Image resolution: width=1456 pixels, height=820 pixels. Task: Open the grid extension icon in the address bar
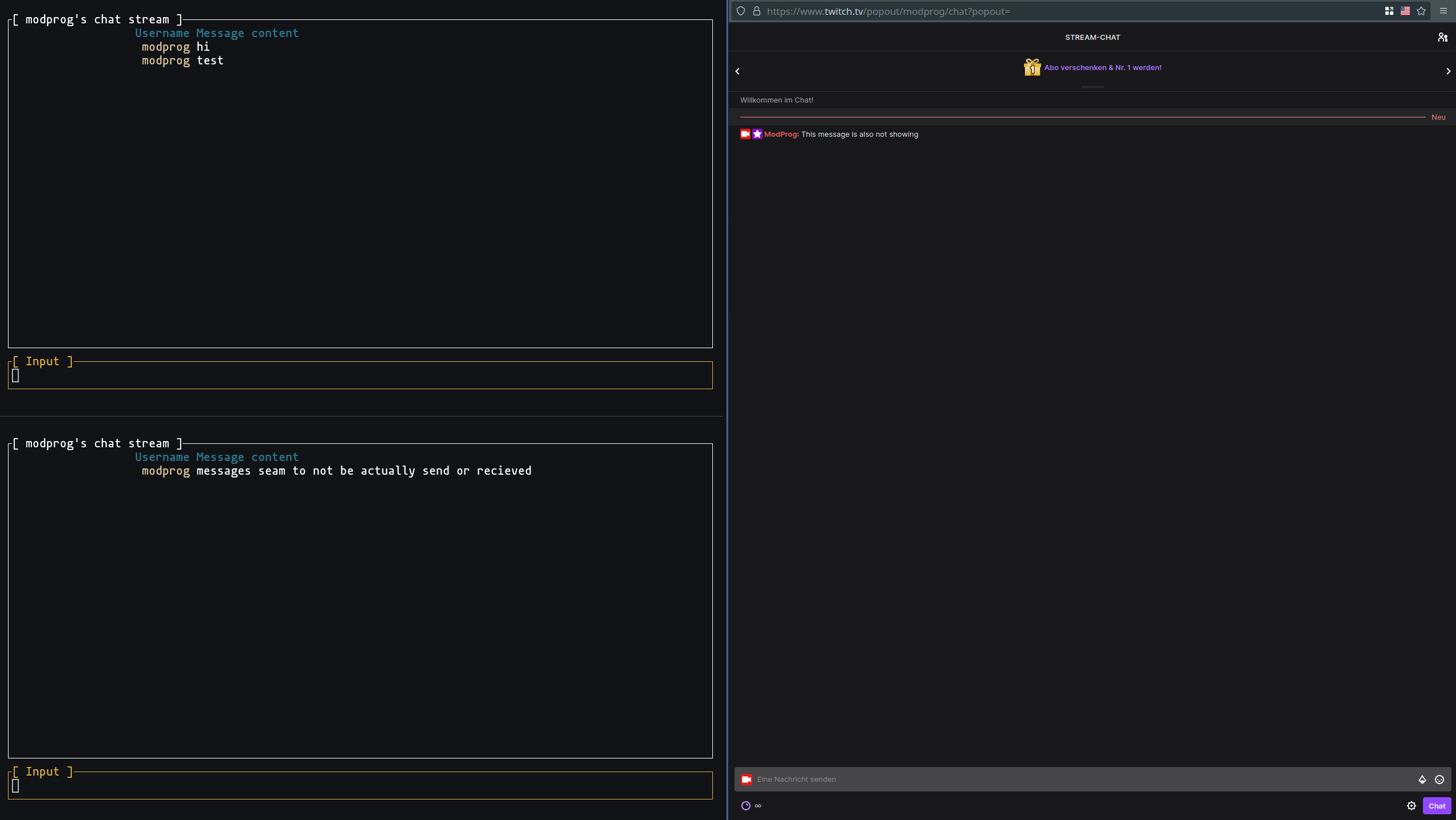coord(1389,11)
